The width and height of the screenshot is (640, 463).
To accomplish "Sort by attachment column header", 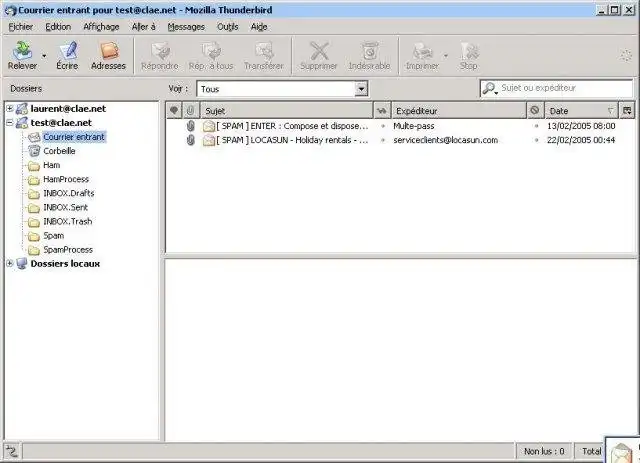I will [x=191, y=110].
